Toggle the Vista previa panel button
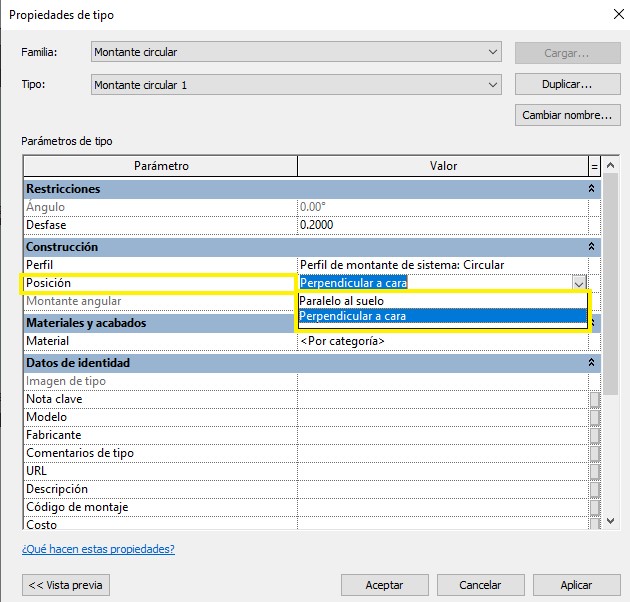 tap(66, 585)
